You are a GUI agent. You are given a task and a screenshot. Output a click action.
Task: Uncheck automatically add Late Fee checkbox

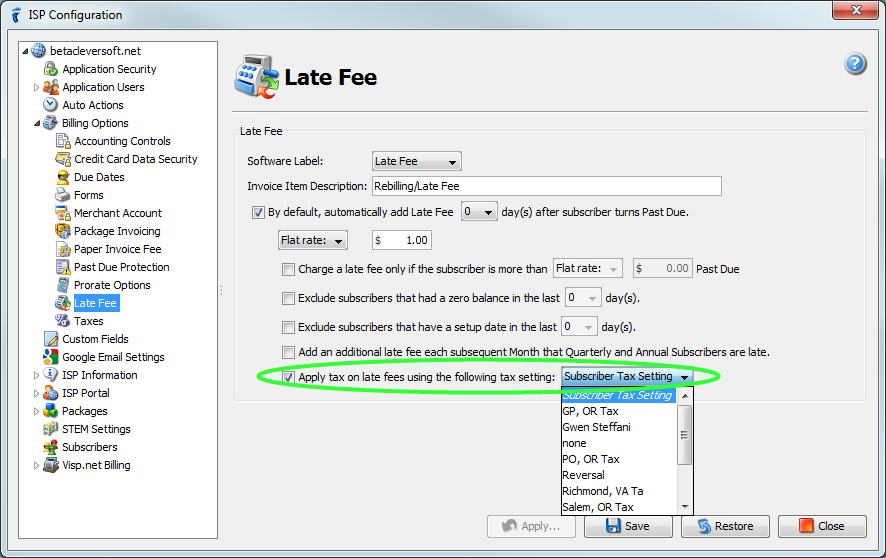click(x=258, y=212)
